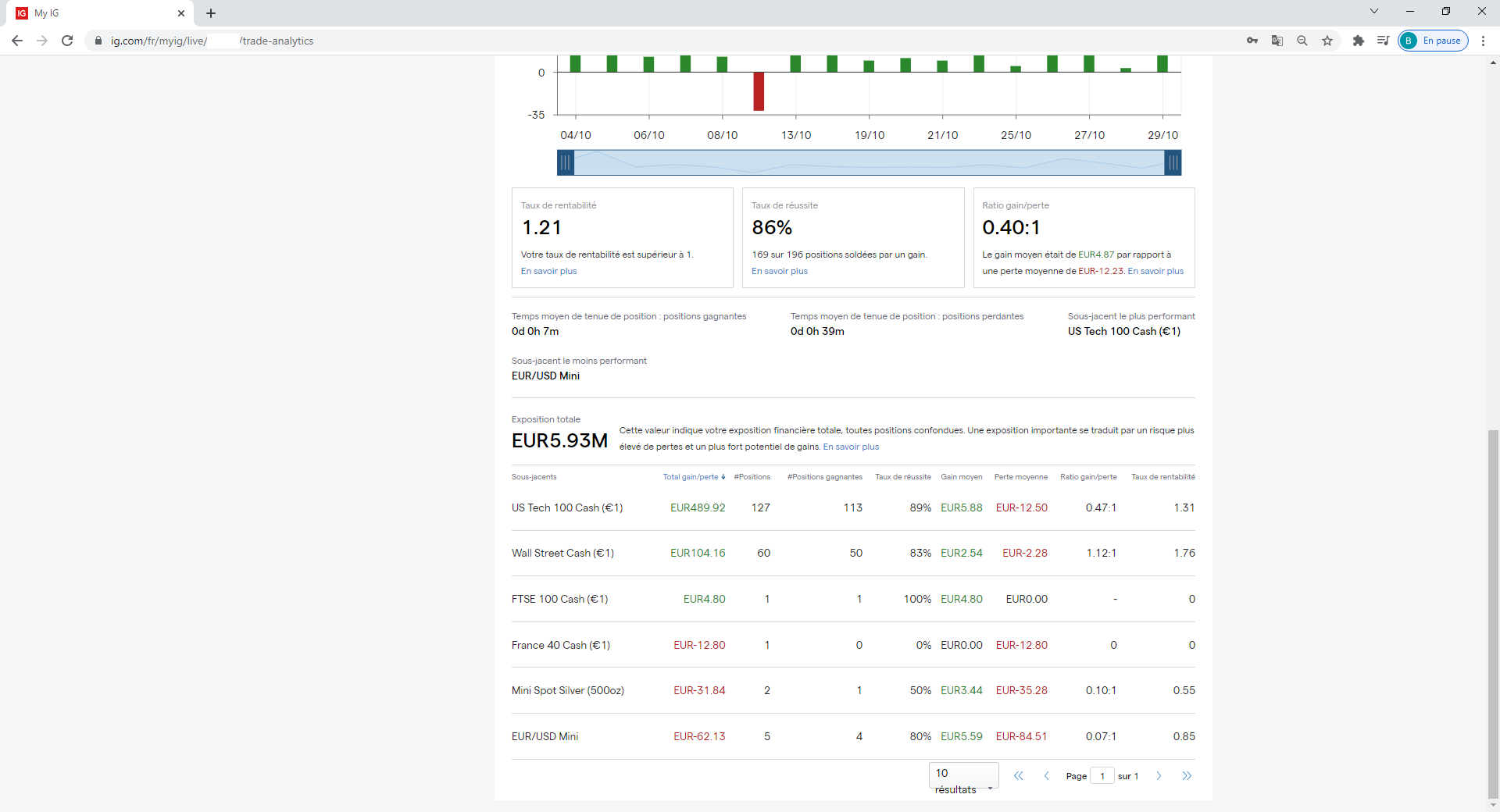Bookmark this page with the star icon

(1327, 41)
